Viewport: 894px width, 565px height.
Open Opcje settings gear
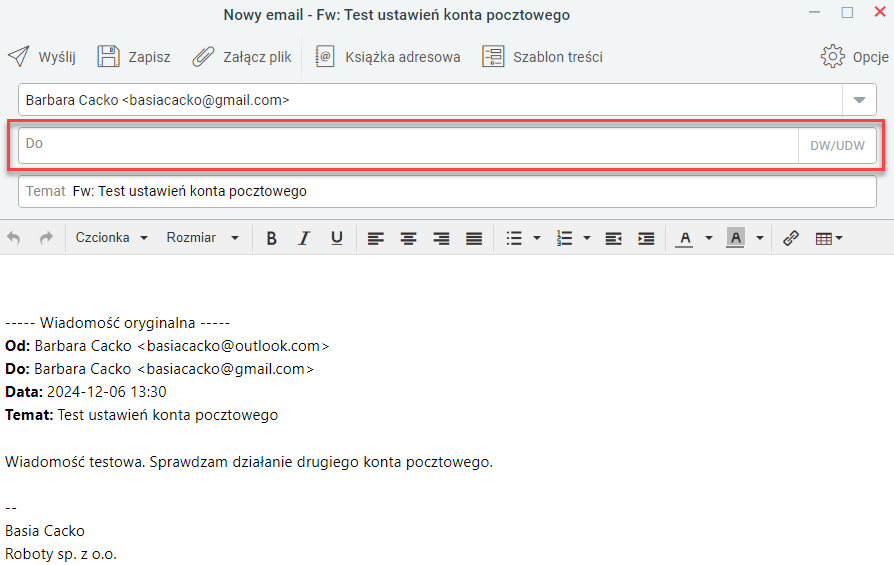tap(854, 56)
